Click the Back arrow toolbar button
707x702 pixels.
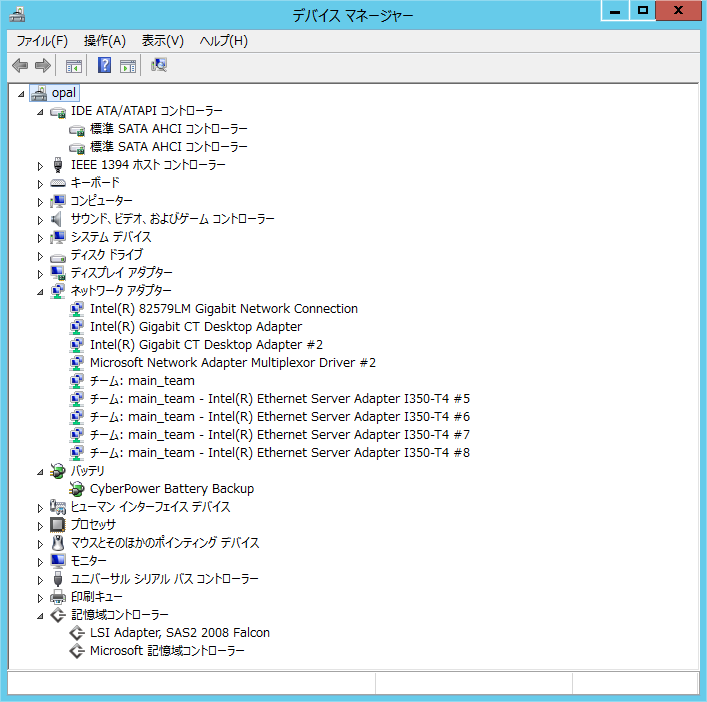click(20, 65)
